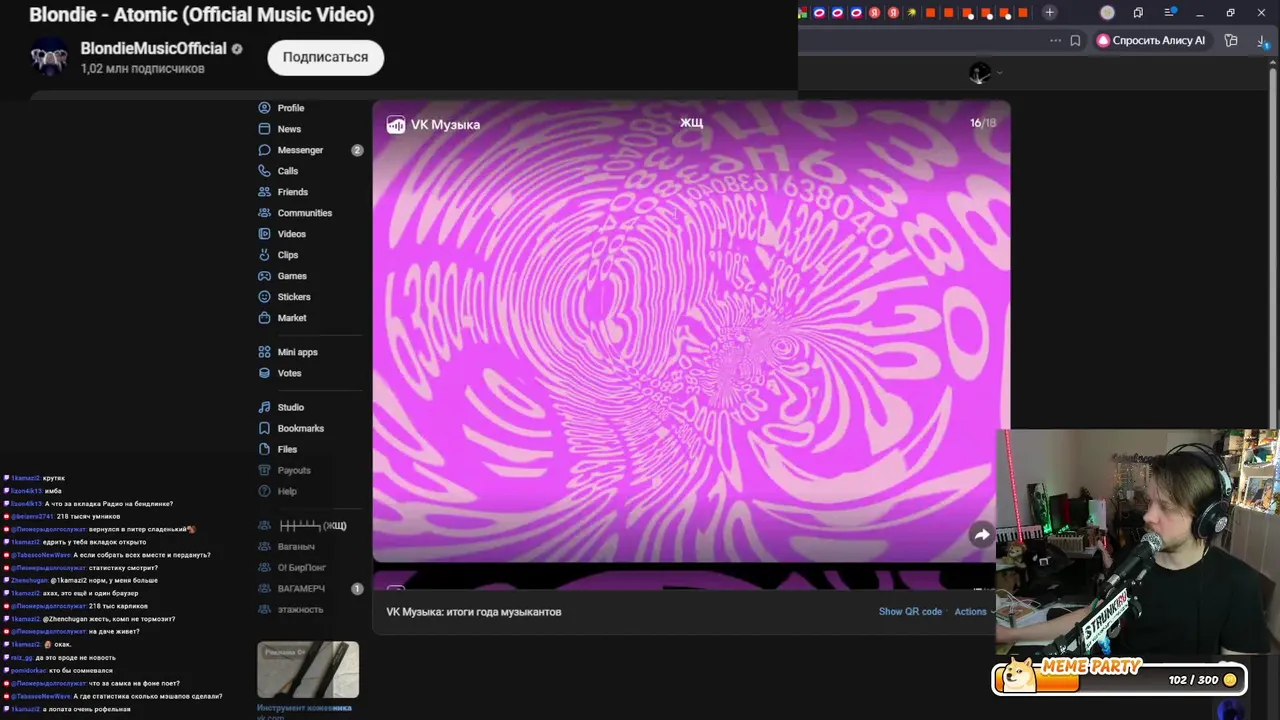
Task: Click chat message 'на даче живет?'
Action: (114, 632)
